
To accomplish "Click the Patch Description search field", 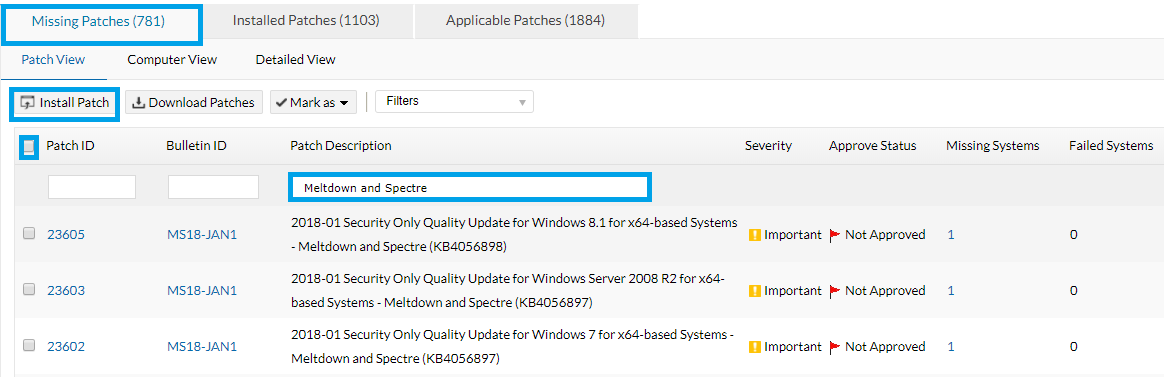I will (x=469, y=188).
